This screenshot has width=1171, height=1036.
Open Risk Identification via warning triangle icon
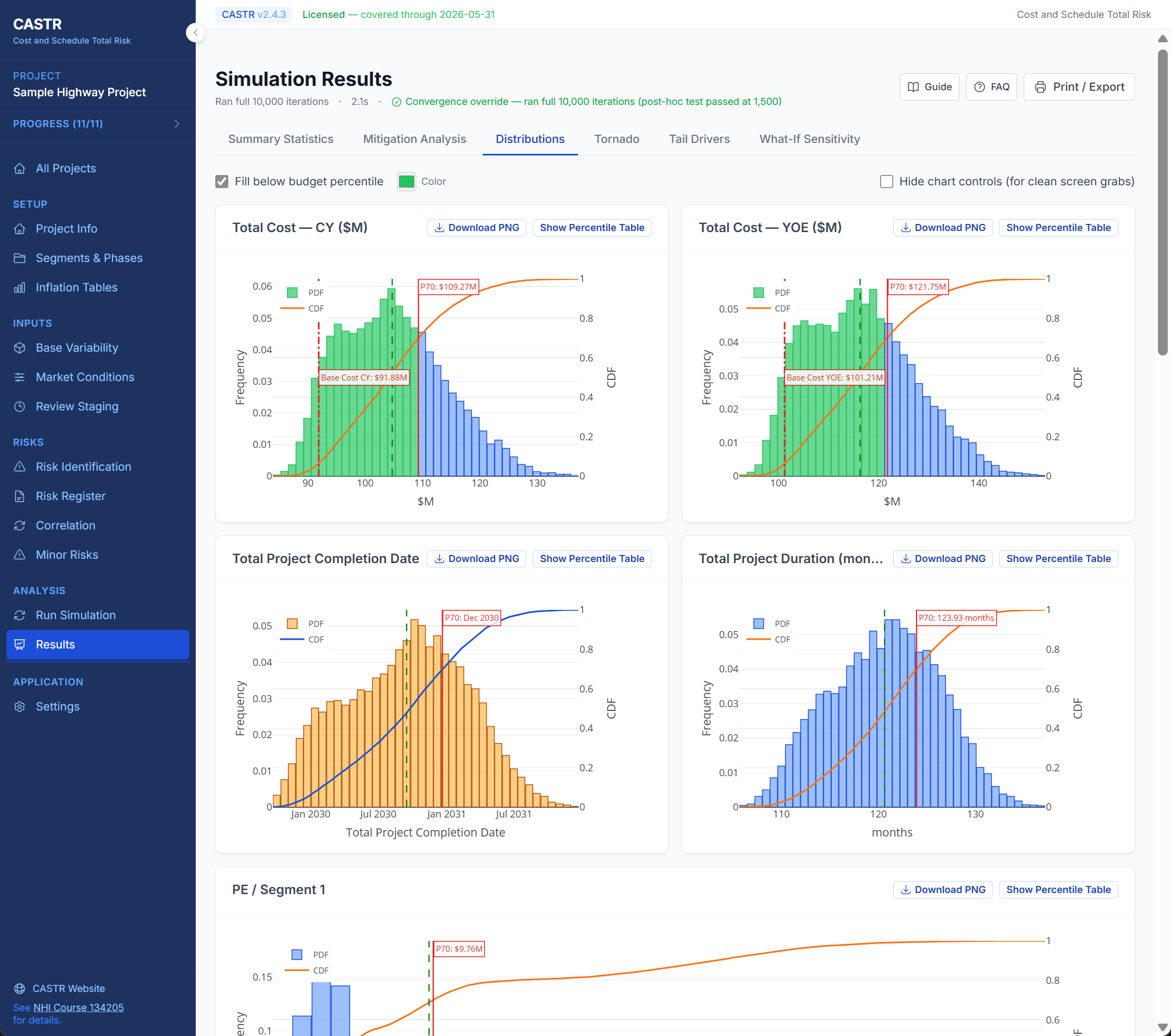[21, 467]
